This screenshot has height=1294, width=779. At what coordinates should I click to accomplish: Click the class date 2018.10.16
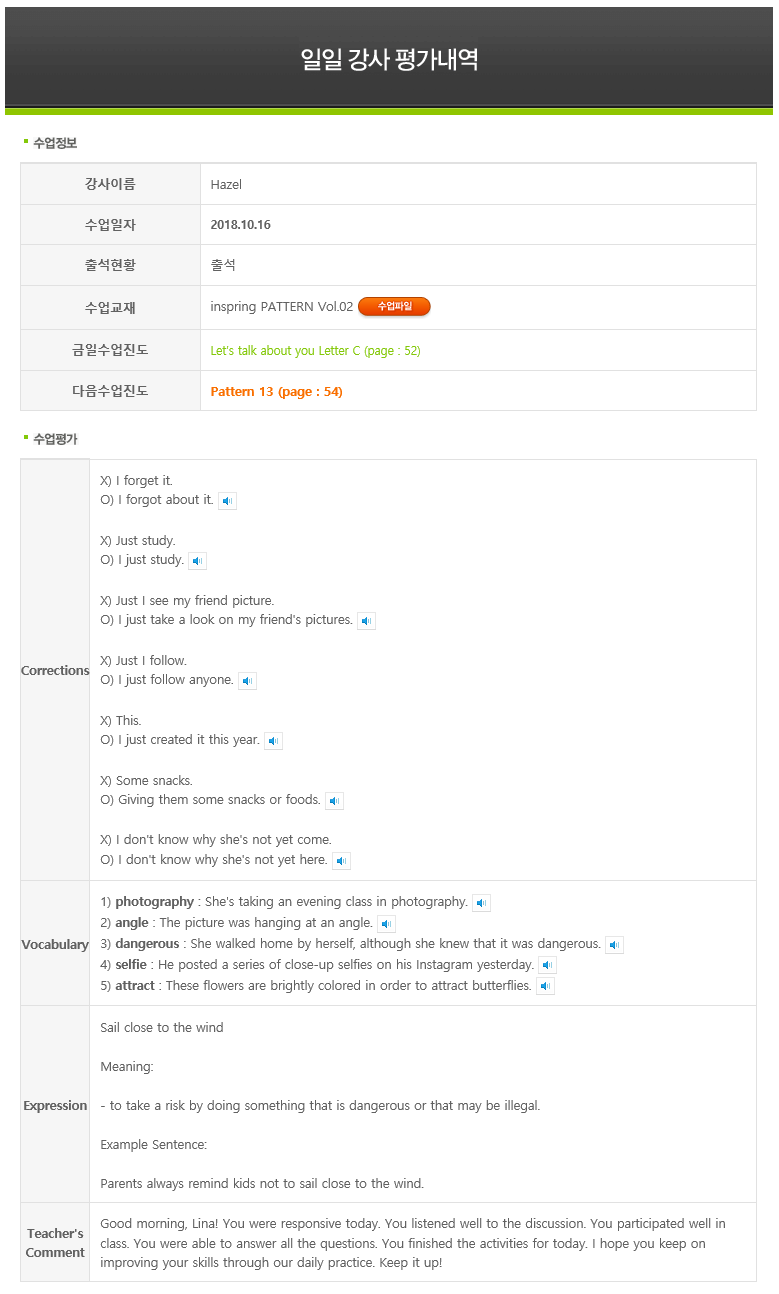(x=240, y=225)
